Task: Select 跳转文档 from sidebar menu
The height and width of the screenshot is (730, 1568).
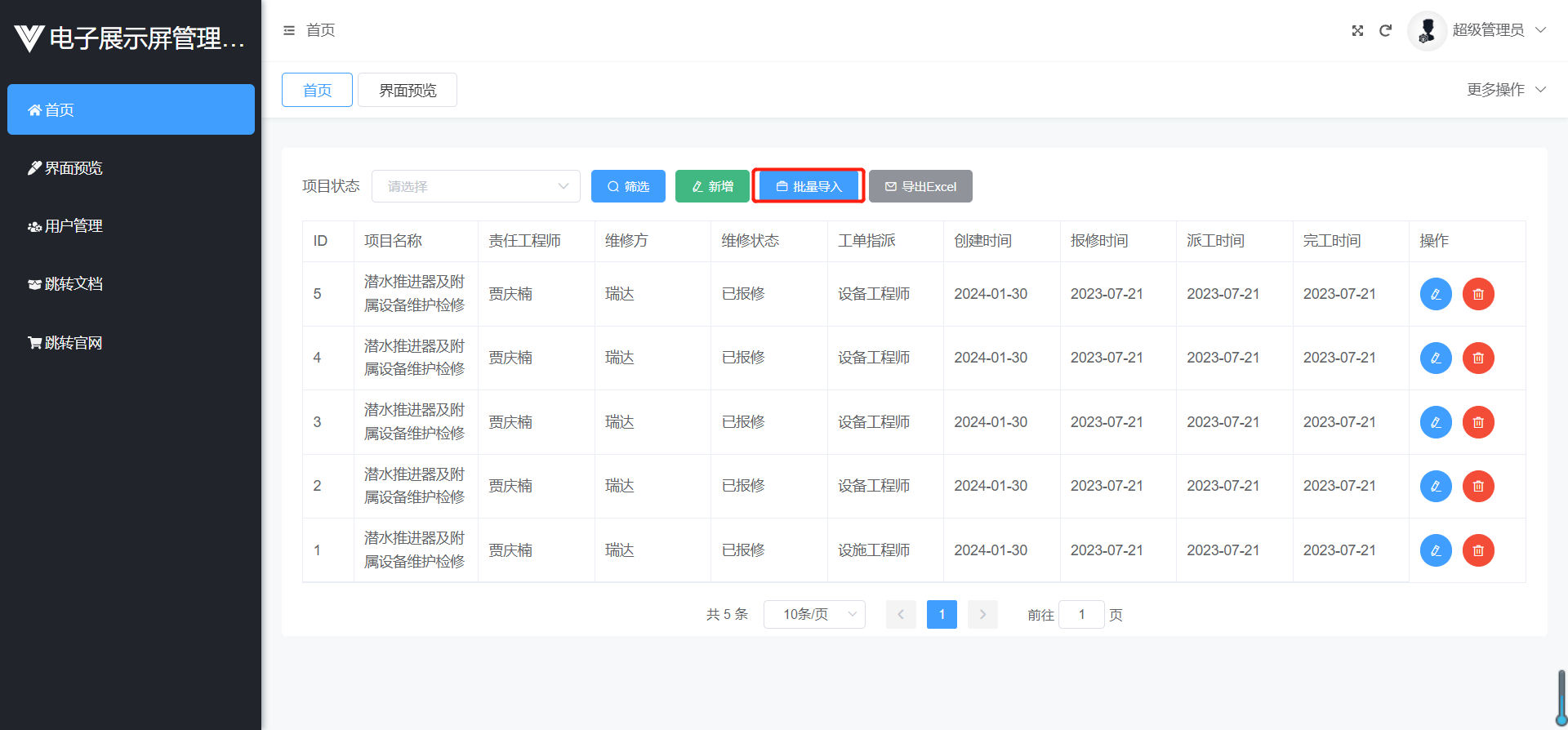Action: pos(73,284)
